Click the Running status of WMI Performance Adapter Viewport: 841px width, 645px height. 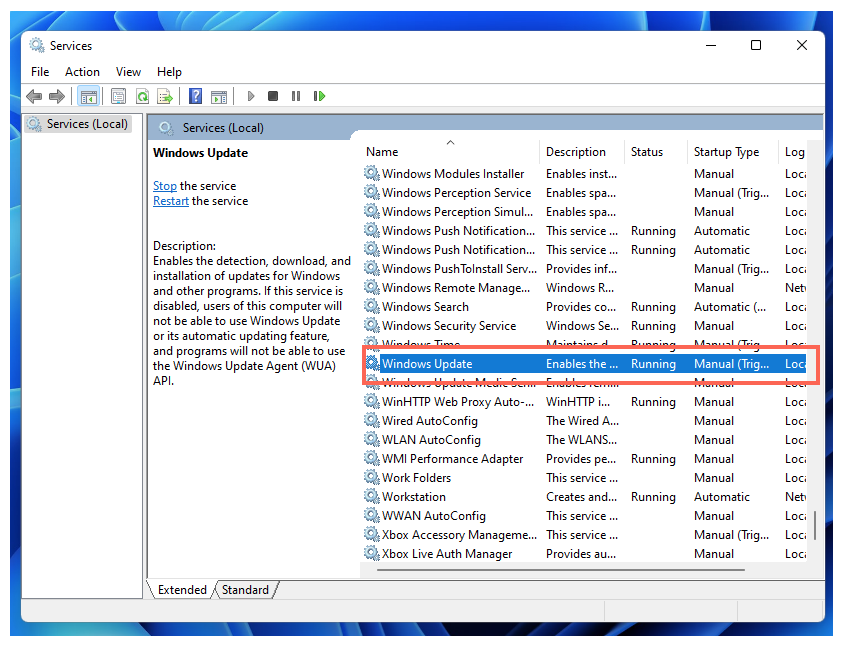tap(653, 459)
